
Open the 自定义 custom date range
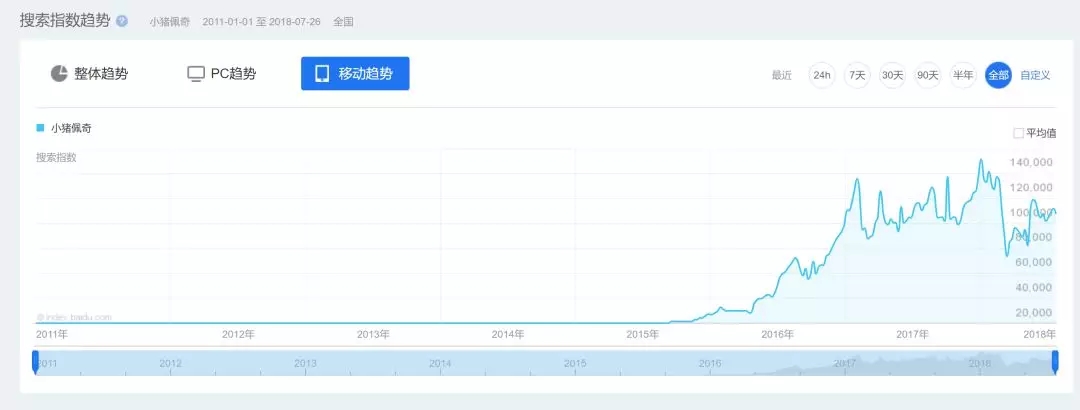tap(1035, 75)
